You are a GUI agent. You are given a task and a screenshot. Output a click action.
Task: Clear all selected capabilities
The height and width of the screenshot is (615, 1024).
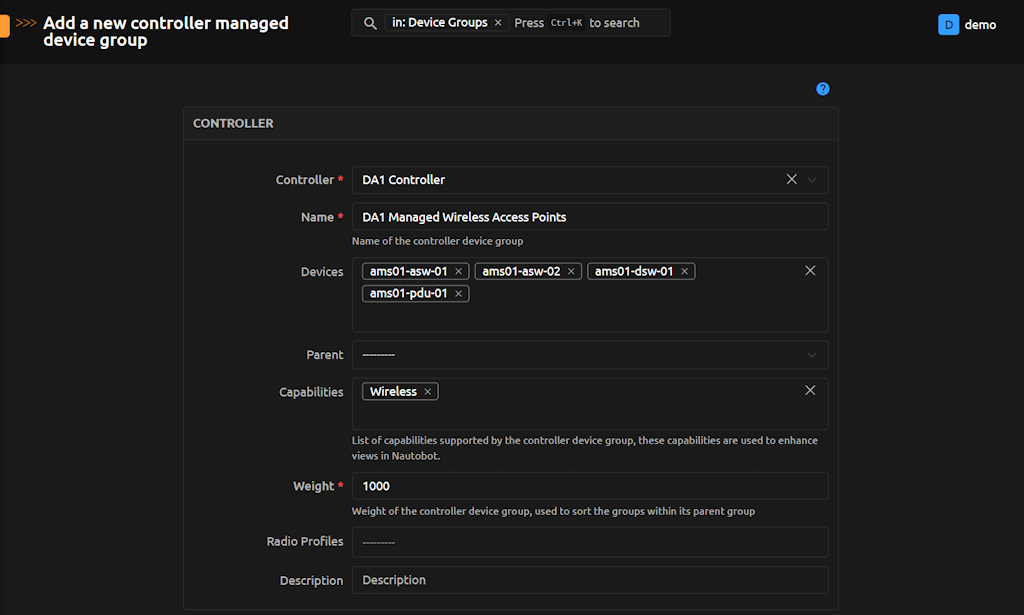810,390
